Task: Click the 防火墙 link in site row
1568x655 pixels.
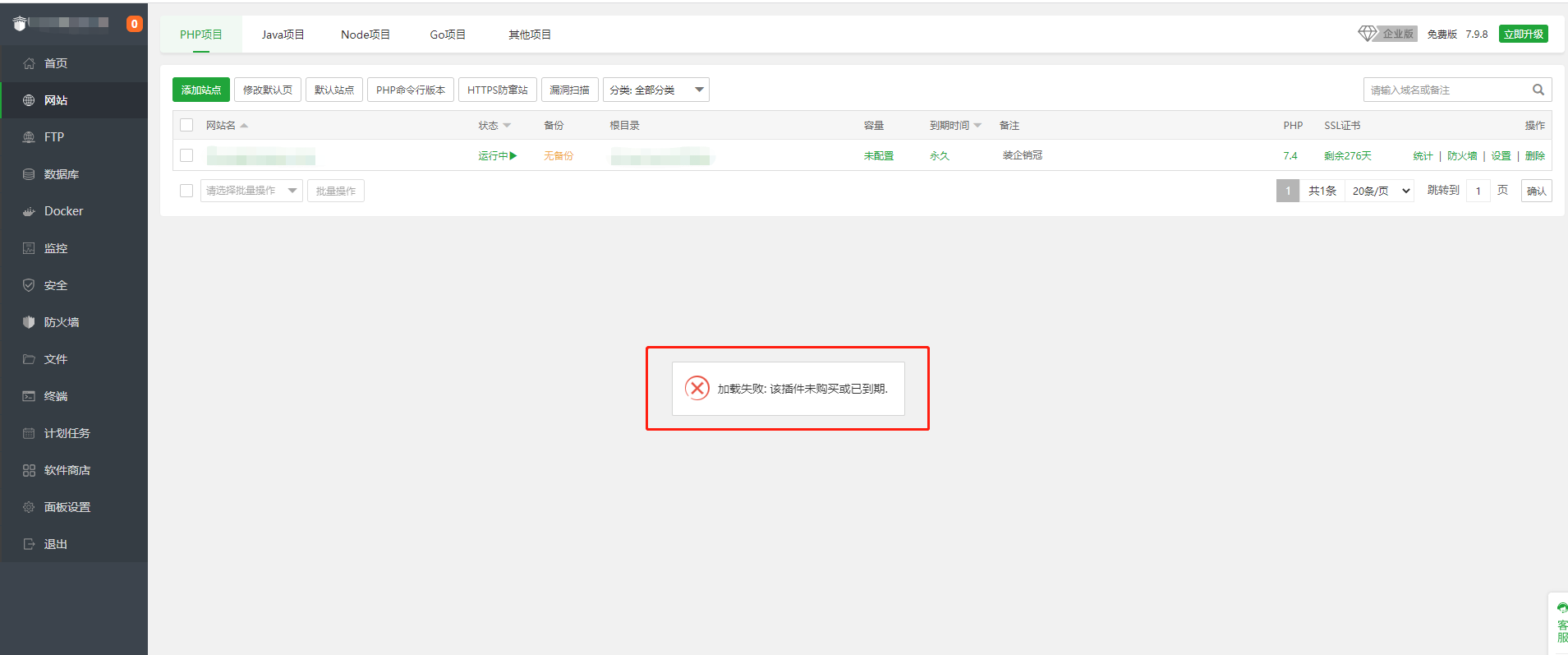Action: tap(1462, 155)
